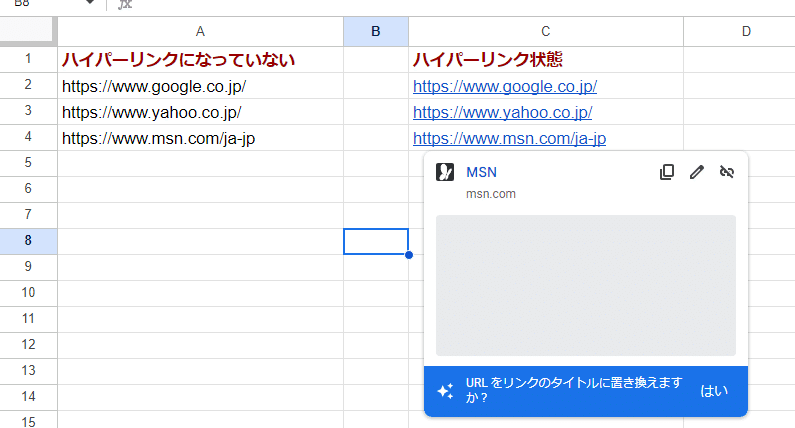Select column D header
This screenshot has height=428, width=795.
click(746, 31)
